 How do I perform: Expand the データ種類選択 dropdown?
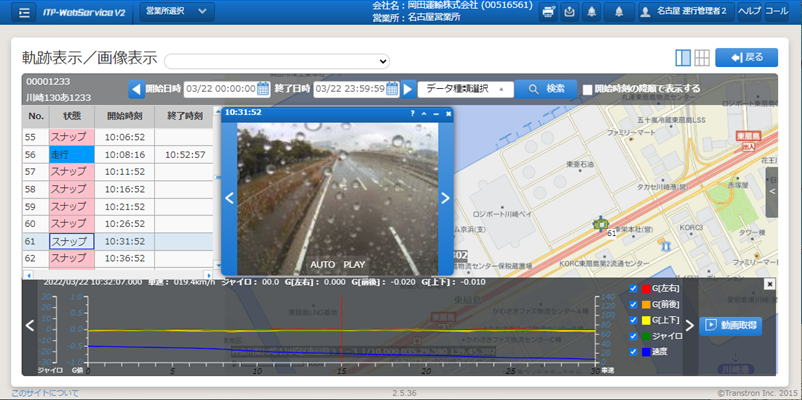(466, 89)
